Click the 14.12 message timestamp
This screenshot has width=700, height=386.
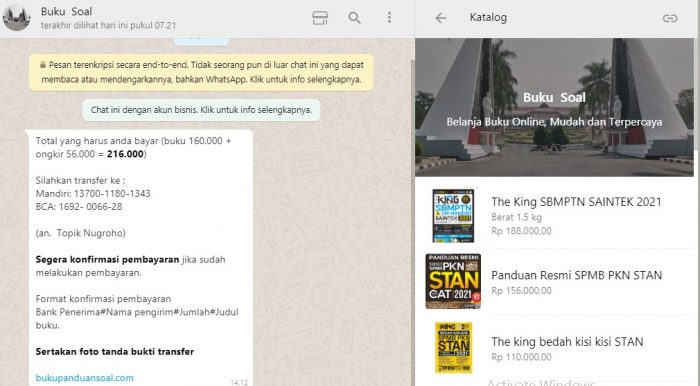[x=239, y=382]
